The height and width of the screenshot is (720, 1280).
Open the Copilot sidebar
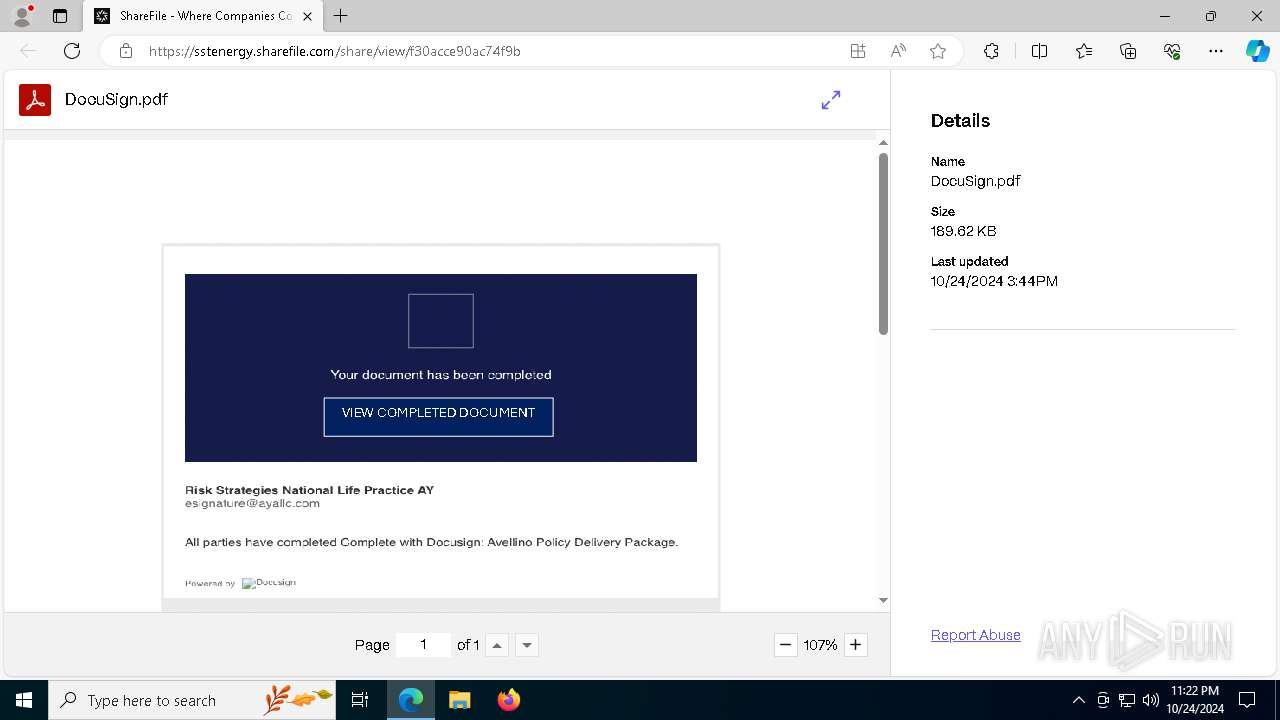click(x=1257, y=51)
